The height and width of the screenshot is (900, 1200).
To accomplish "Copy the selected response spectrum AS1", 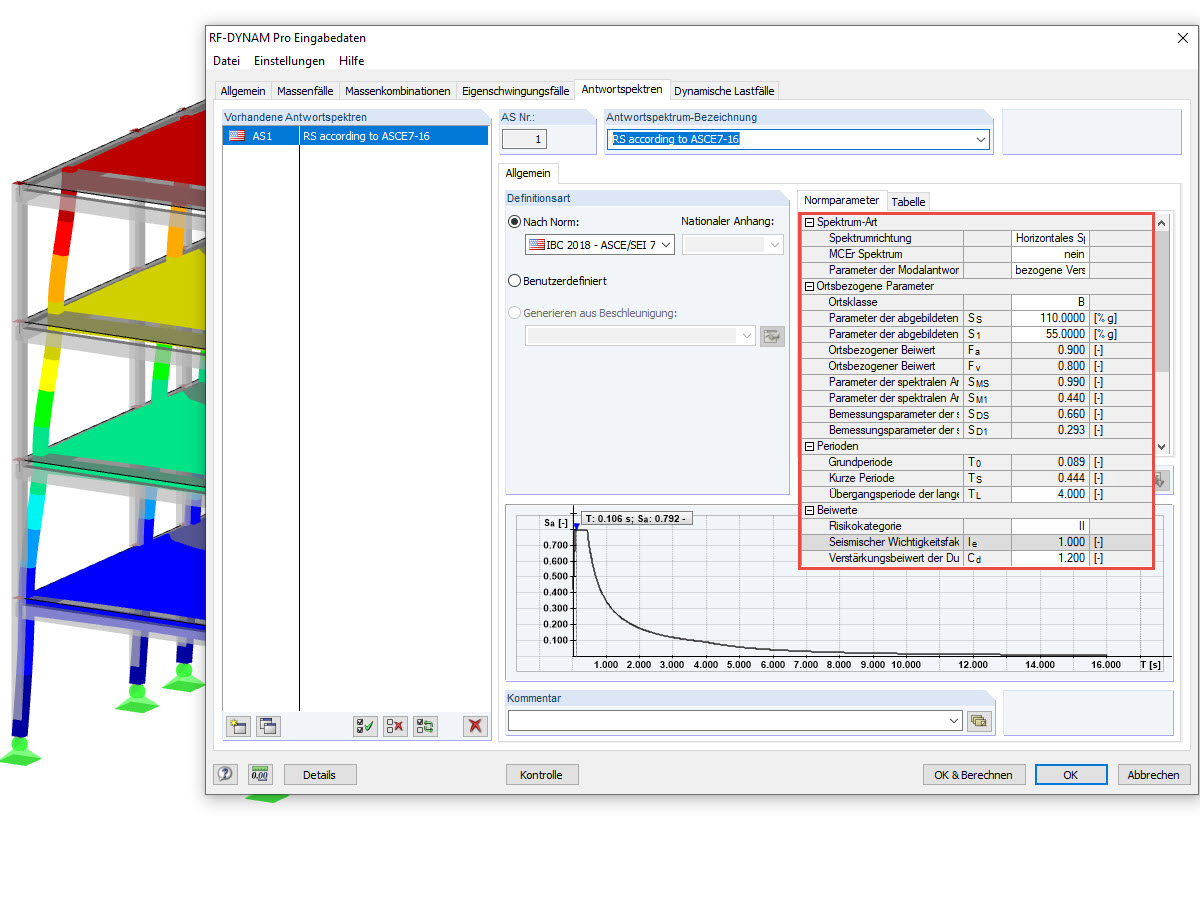I will tap(268, 726).
